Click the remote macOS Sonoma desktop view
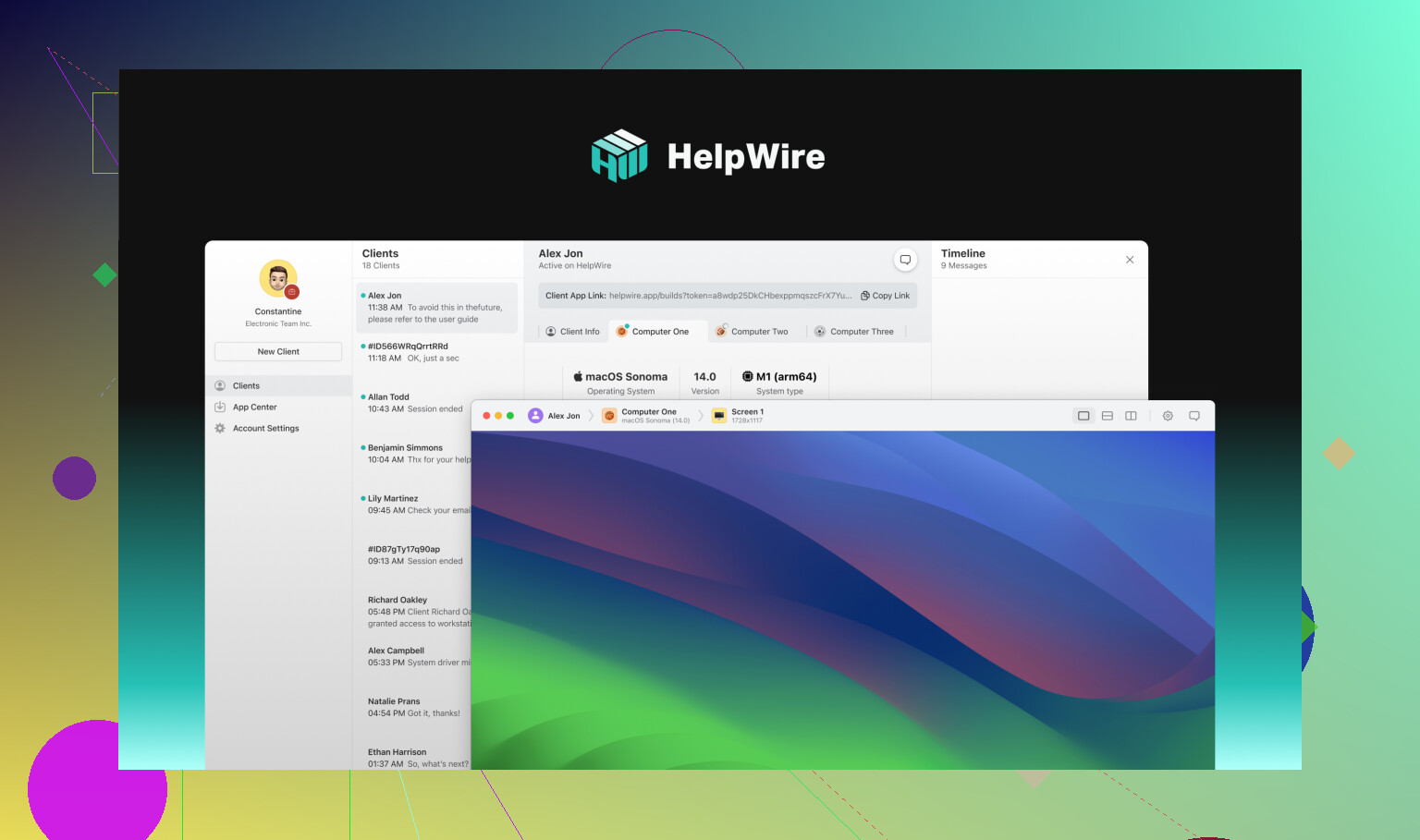This screenshot has height=840, width=1420. click(x=843, y=600)
